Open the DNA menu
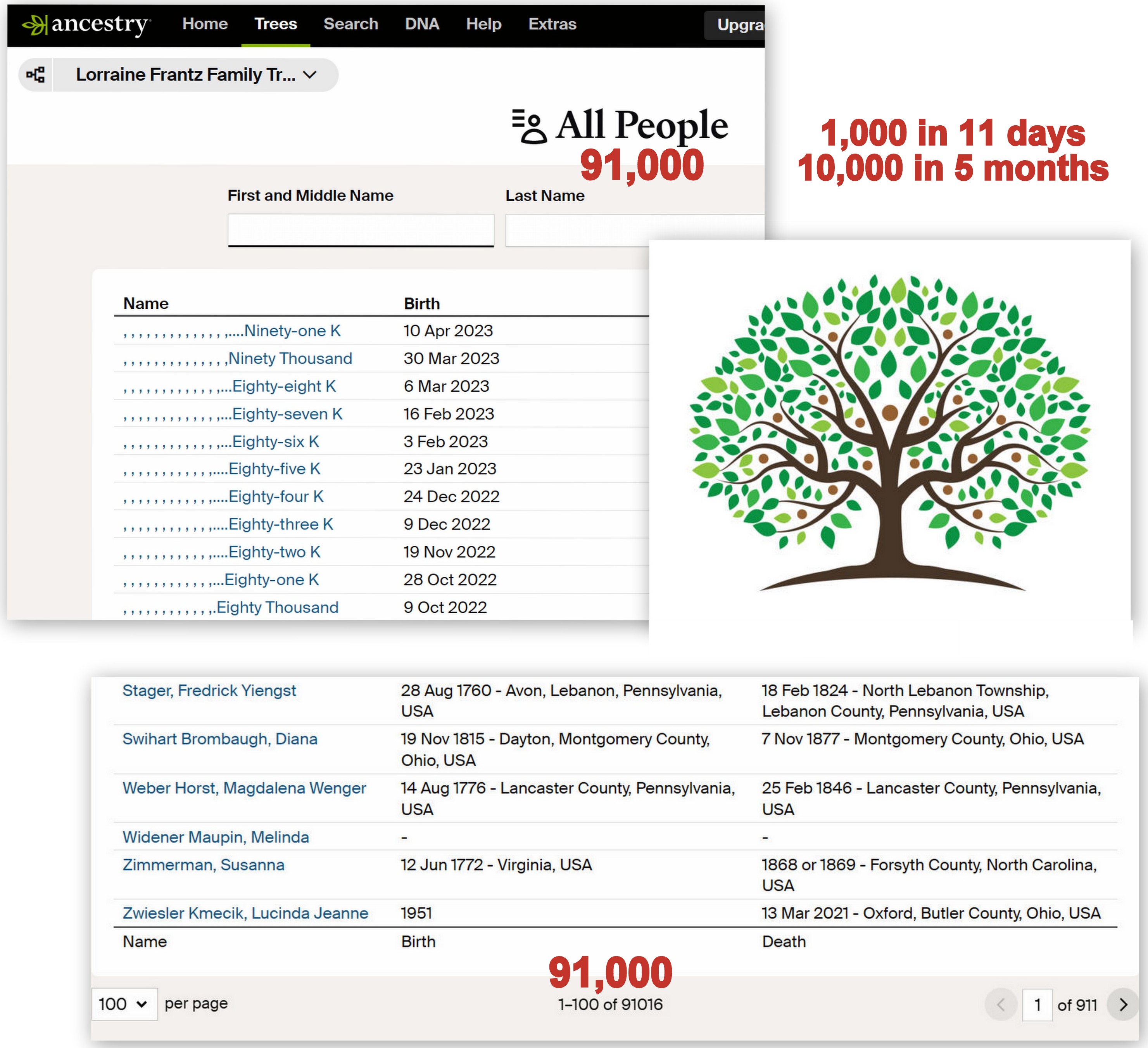Image resolution: width=1148 pixels, height=1048 pixels. pos(422,24)
